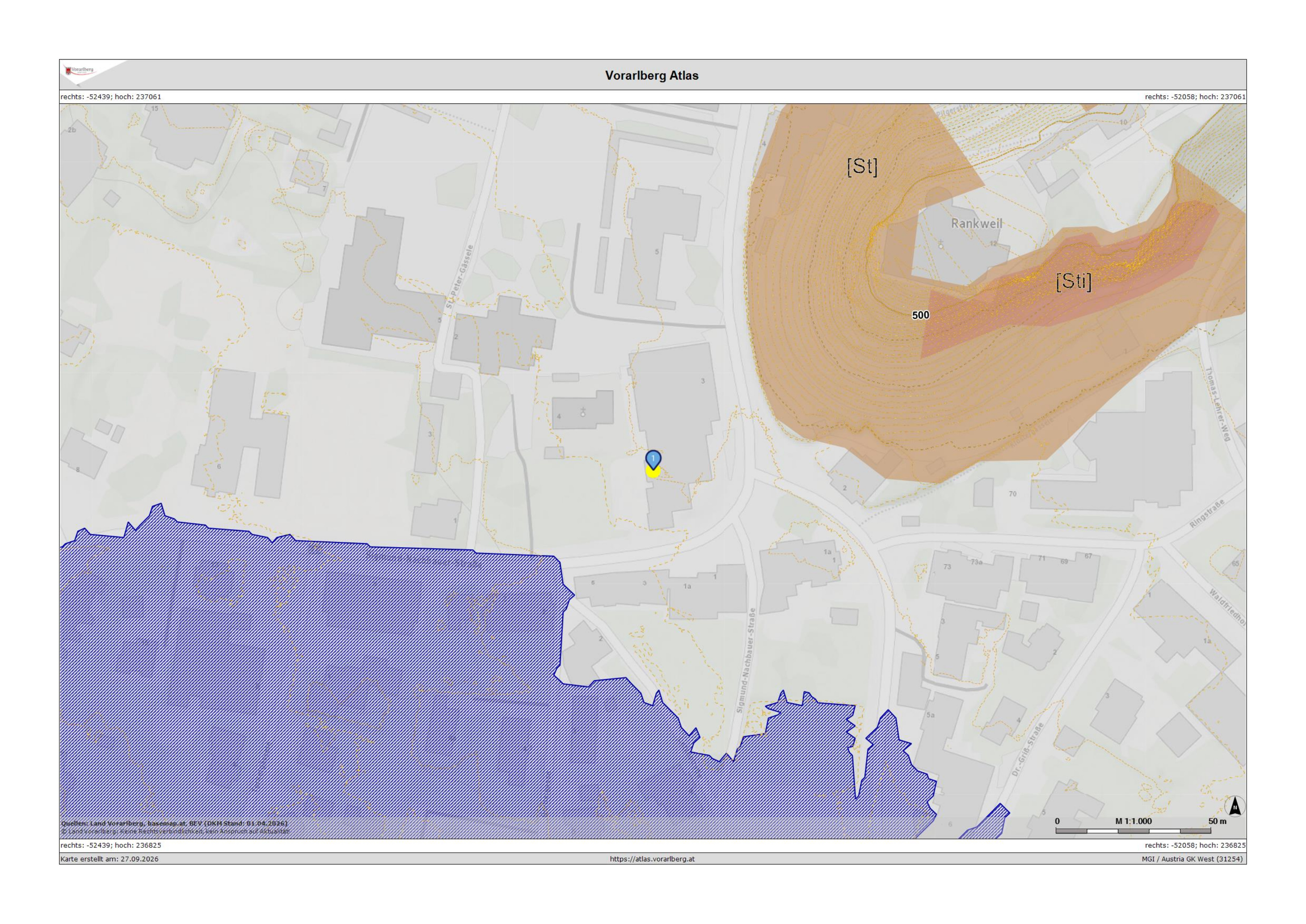The width and height of the screenshot is (1306, 924).
Task: Click the Quellen: Land Vorarlberg source line
Action: [174, 823]
